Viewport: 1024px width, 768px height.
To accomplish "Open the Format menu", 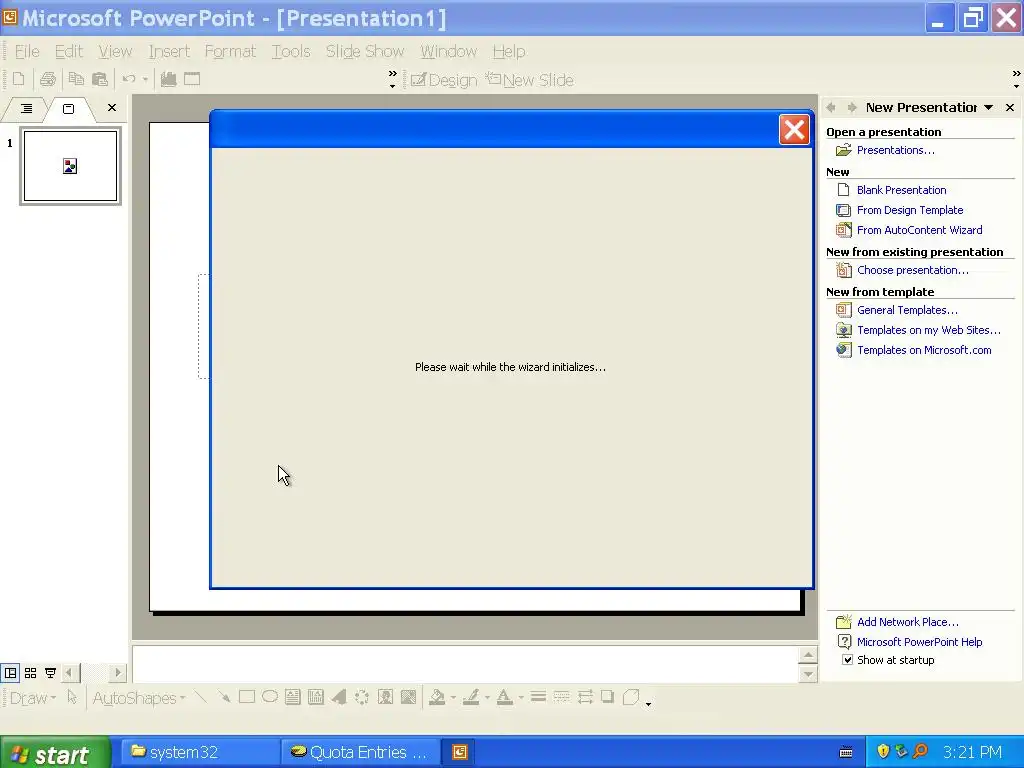I will 230,51.
